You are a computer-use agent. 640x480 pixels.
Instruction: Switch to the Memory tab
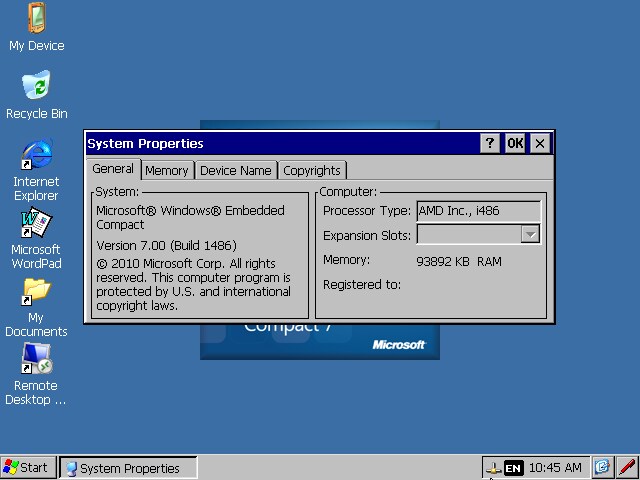click(167, 171)
